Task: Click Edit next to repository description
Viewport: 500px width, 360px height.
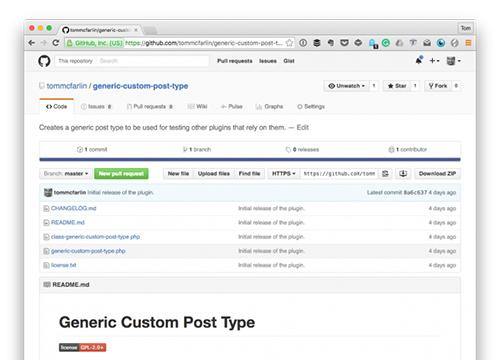Action: [303, 127]
